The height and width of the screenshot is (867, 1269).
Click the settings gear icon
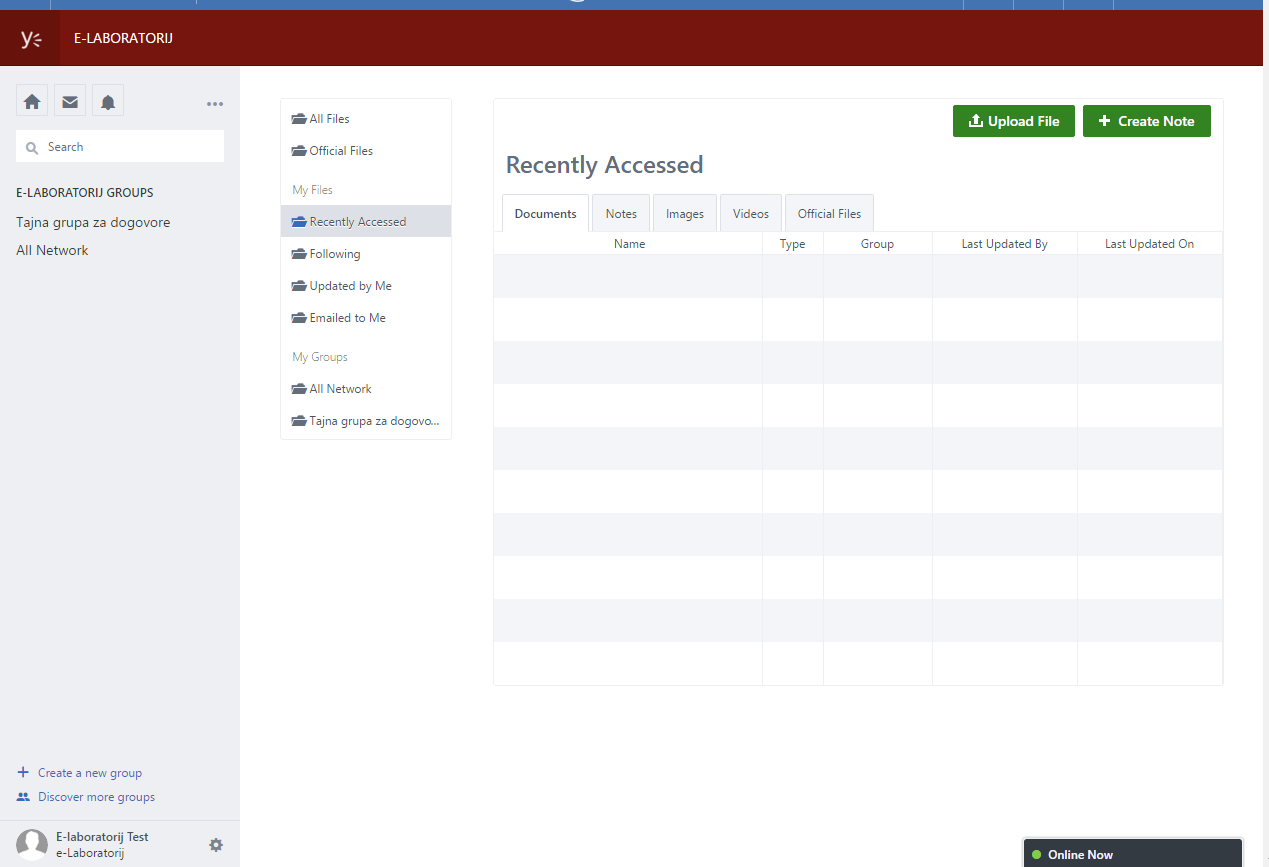pyautogui.click(x=216, y=845)
